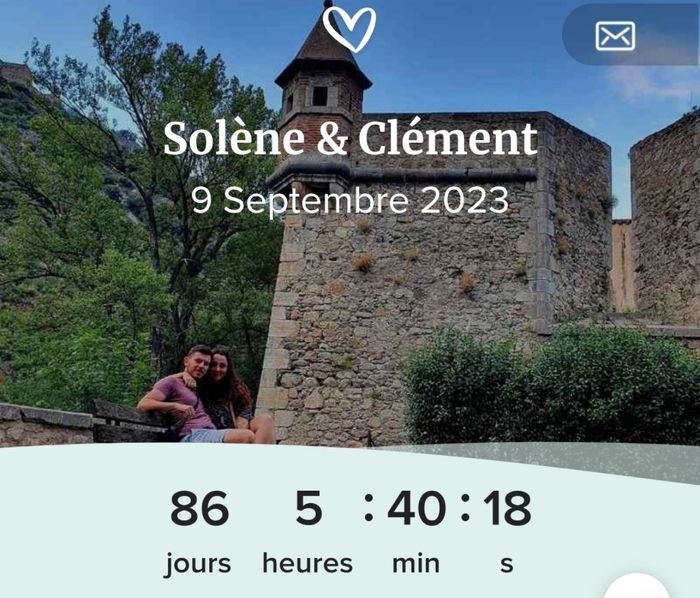Click the green bush beside fortress wall
Screen dimensions: 700x598
(551, 386)
